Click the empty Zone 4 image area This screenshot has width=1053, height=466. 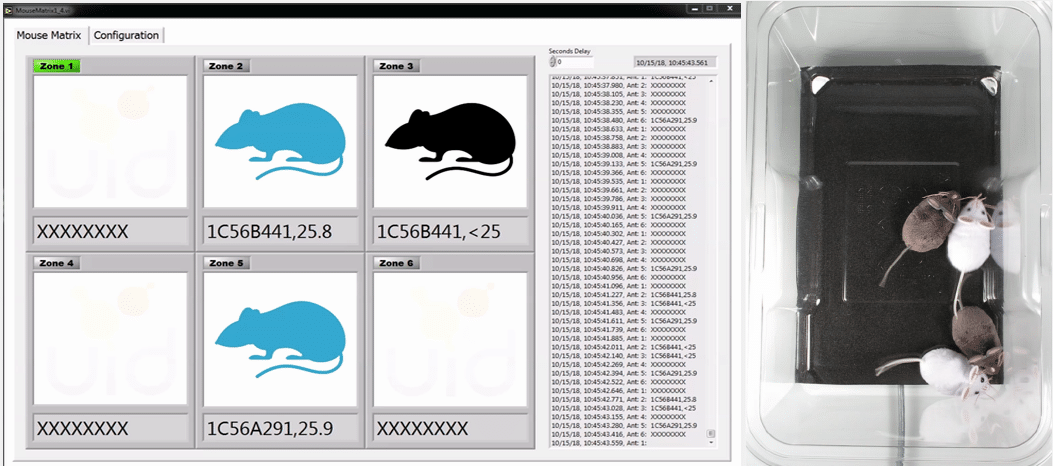point(110,337)
